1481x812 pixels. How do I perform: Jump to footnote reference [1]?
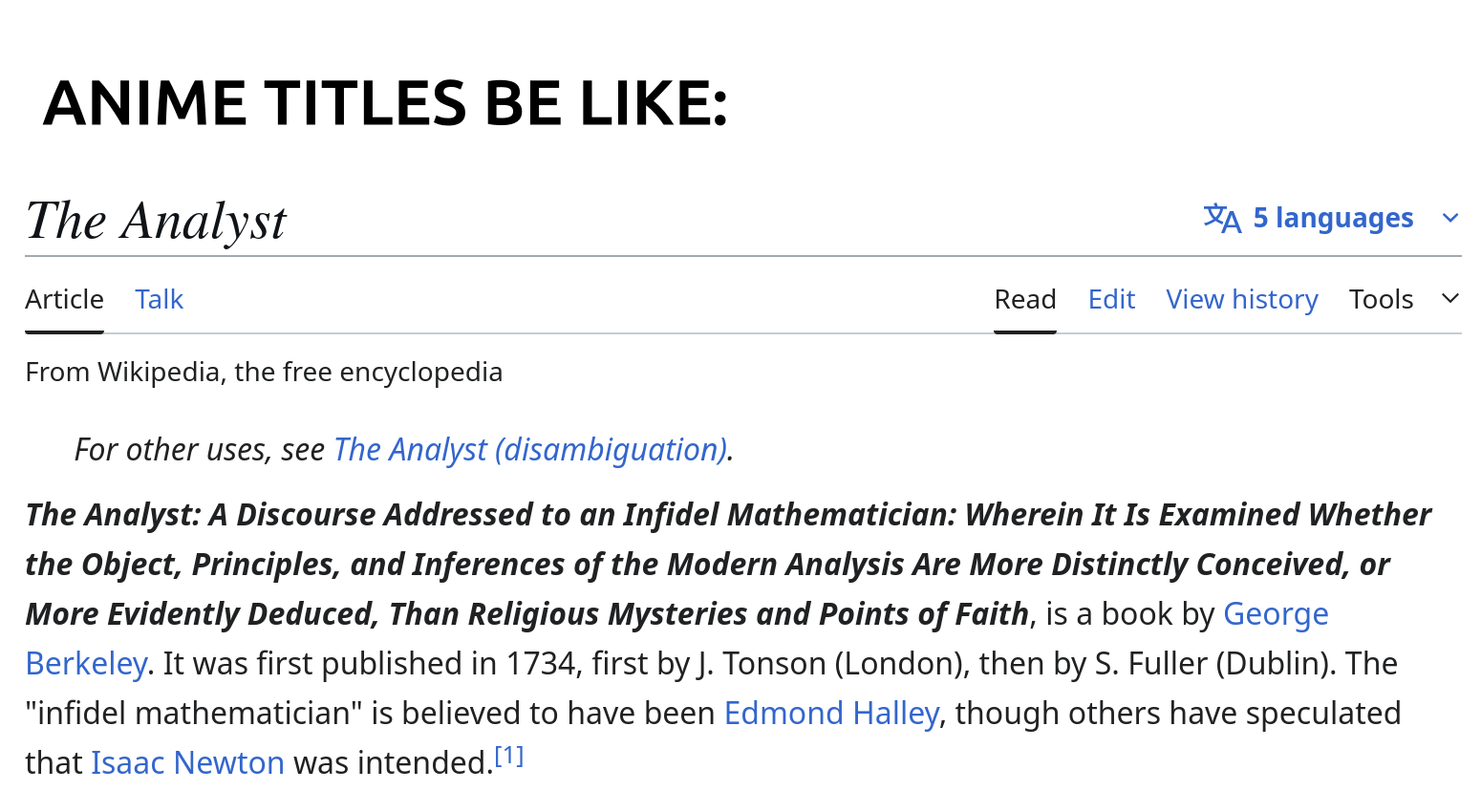pos(509,757)
